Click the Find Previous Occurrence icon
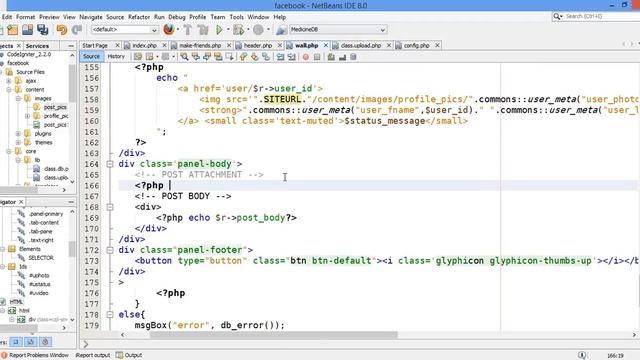 (x=196, y=57)
